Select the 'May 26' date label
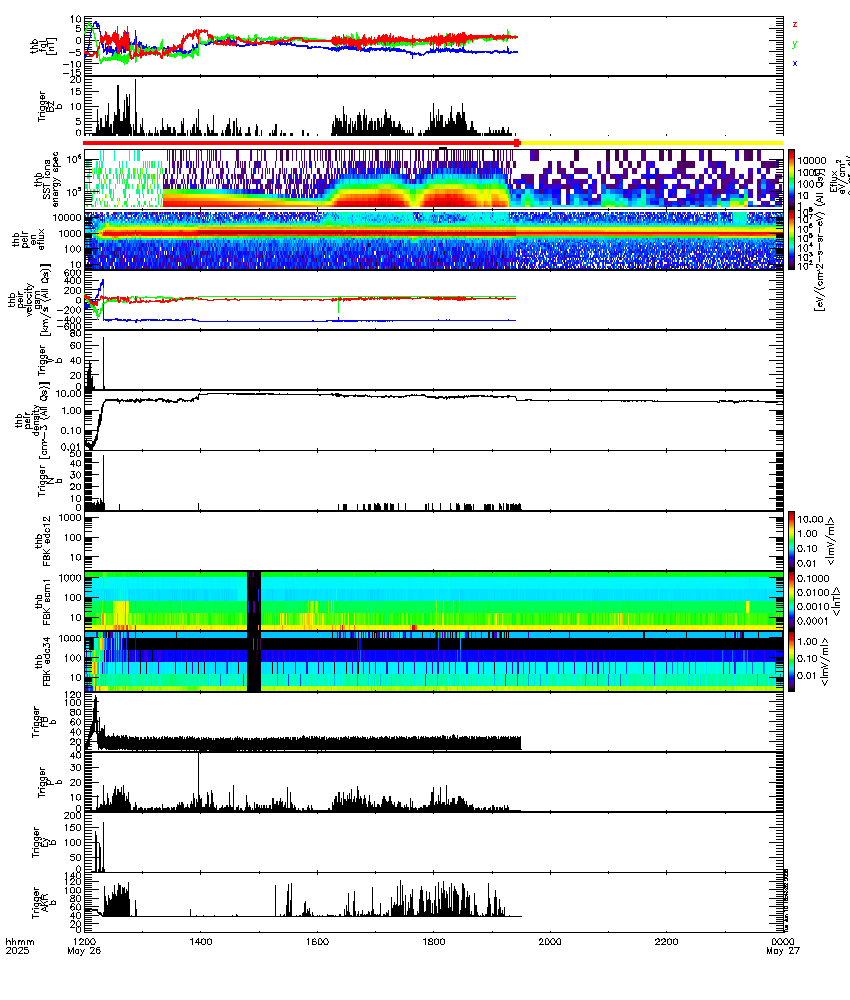This screenshot has height=1000, width=850. pyautogui.click(x=84, y=950)
